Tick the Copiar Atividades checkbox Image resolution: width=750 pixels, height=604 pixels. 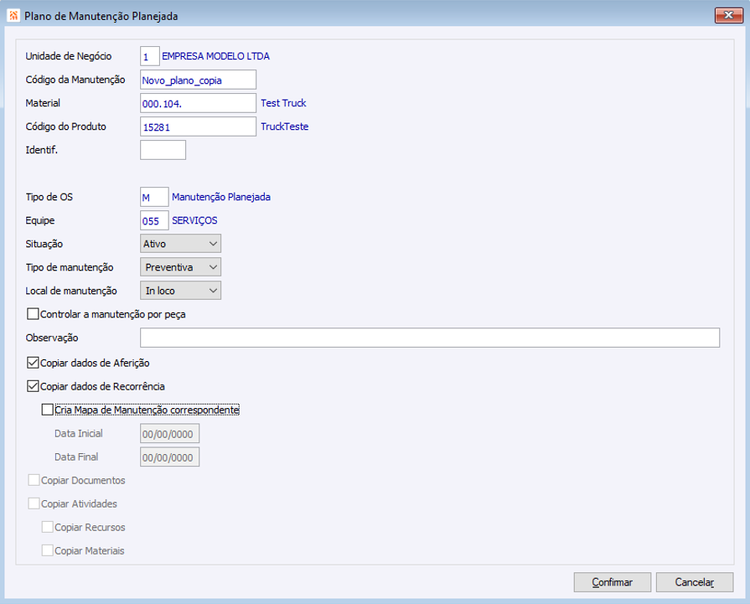(x=33, y=504)
